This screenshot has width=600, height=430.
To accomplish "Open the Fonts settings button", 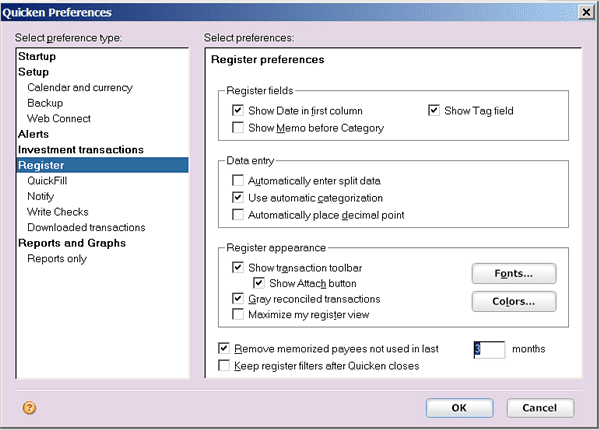I will [514, 274].
